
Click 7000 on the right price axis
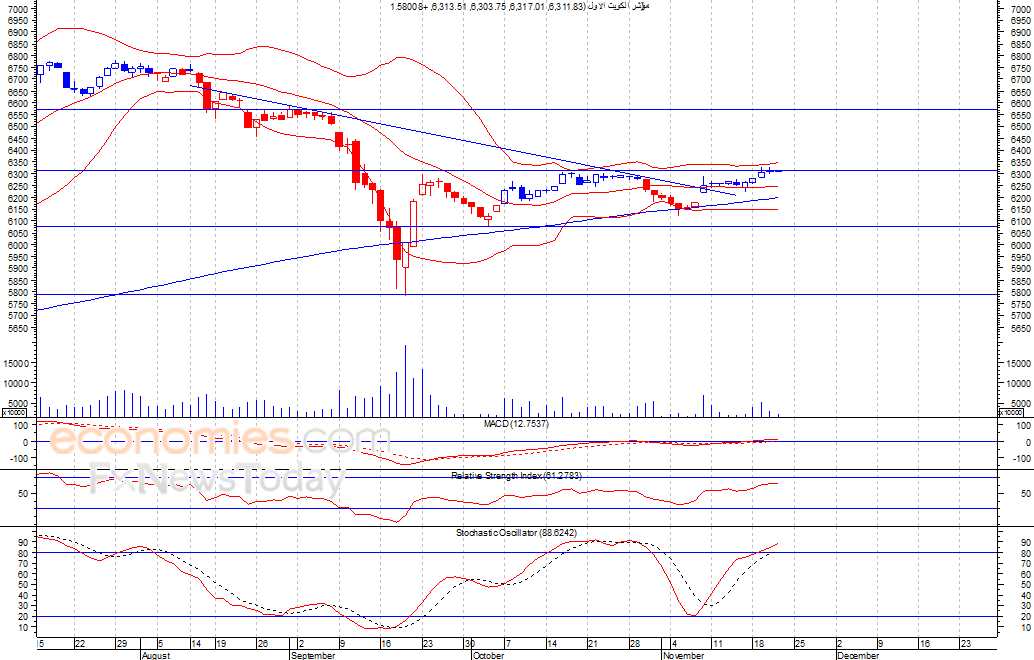point(1020,9)
